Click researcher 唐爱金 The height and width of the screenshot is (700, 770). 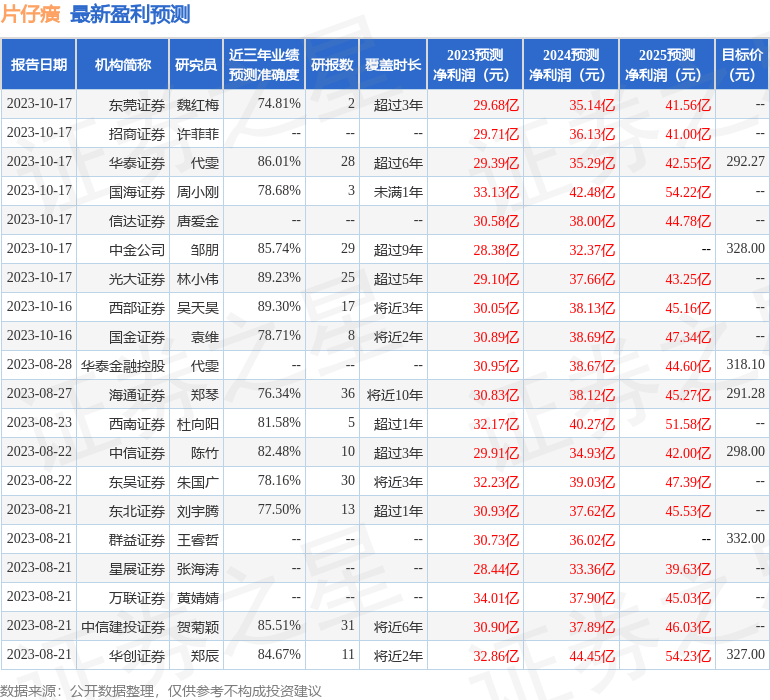(197, 221)
